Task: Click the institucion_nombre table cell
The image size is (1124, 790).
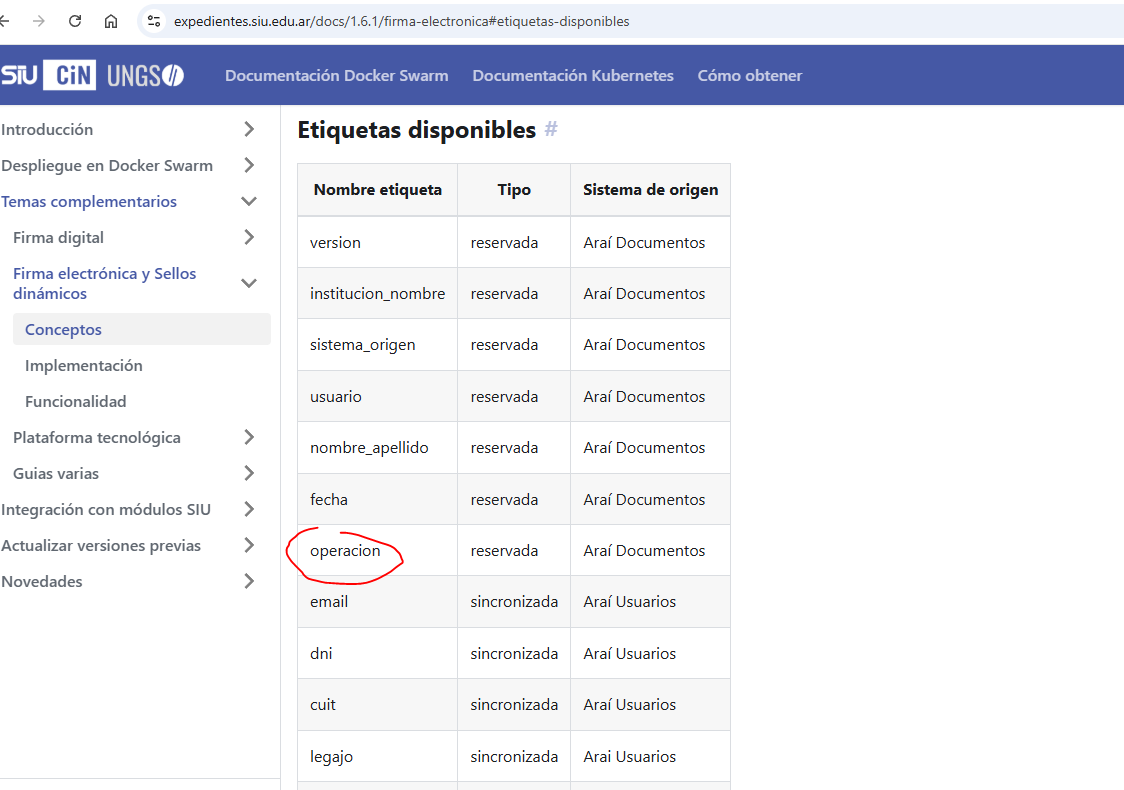Action: (377, 294)
